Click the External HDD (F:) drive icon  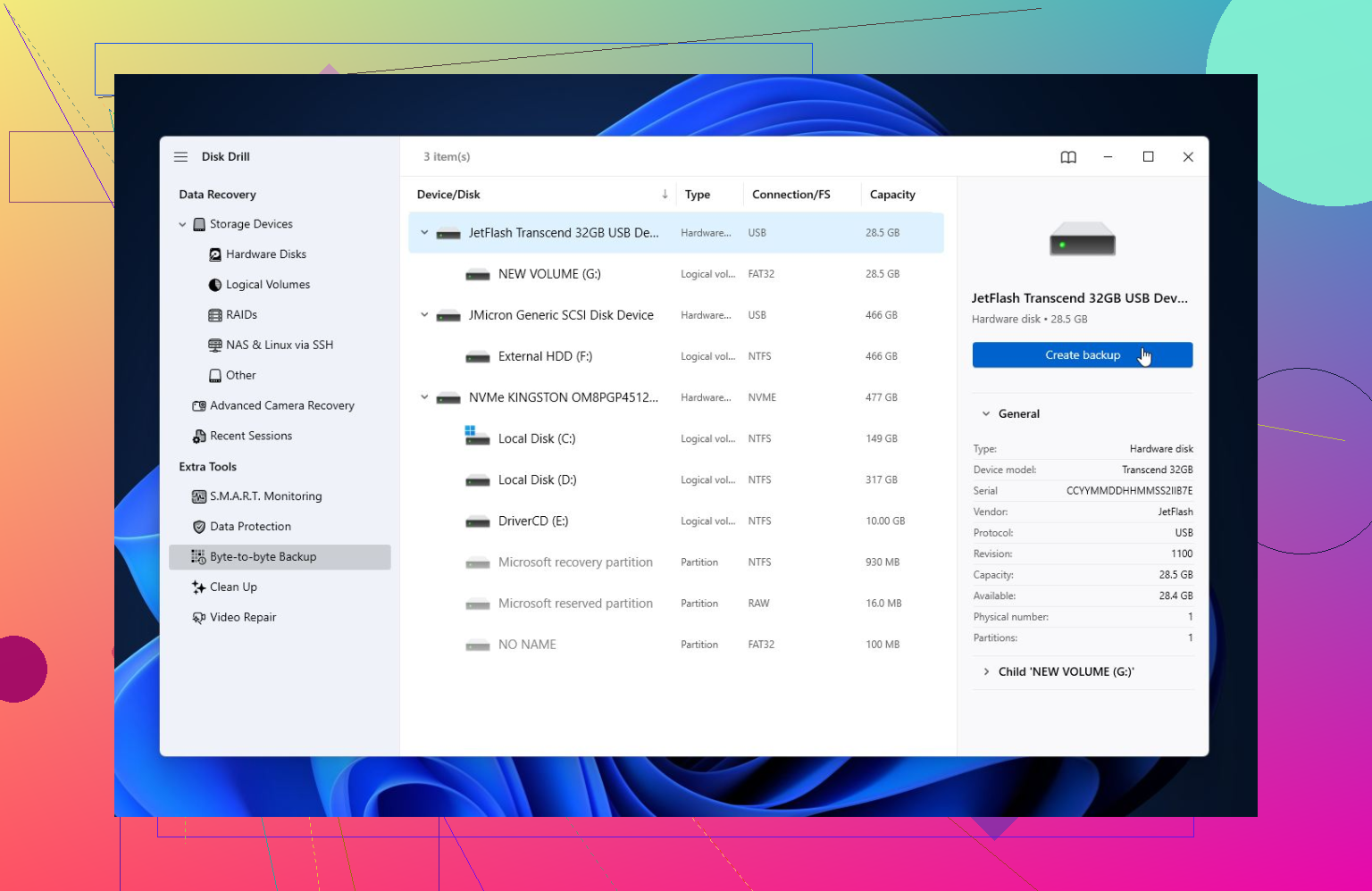[x=478, y=357]
